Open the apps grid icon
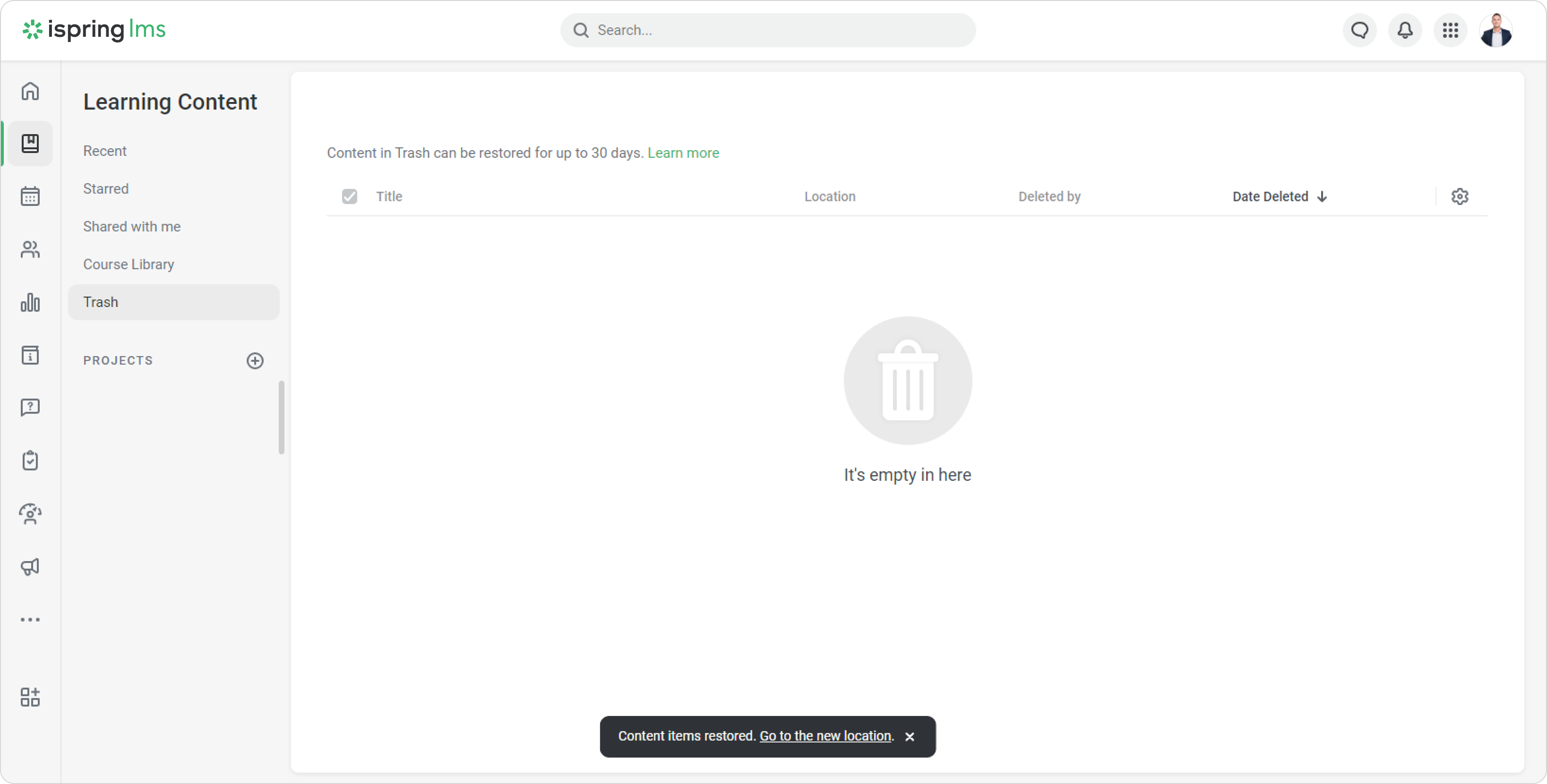The width and height of the screenshot is (1547, 784). tap(1450, 30)
